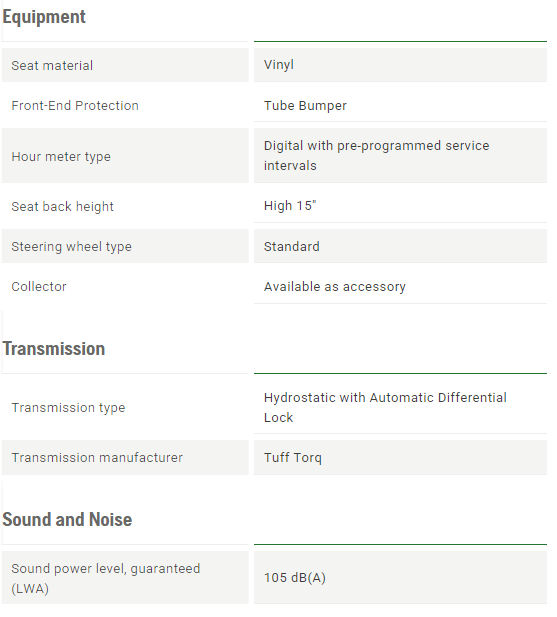
Task: Select the Seat material label
Action: point(52,65)
